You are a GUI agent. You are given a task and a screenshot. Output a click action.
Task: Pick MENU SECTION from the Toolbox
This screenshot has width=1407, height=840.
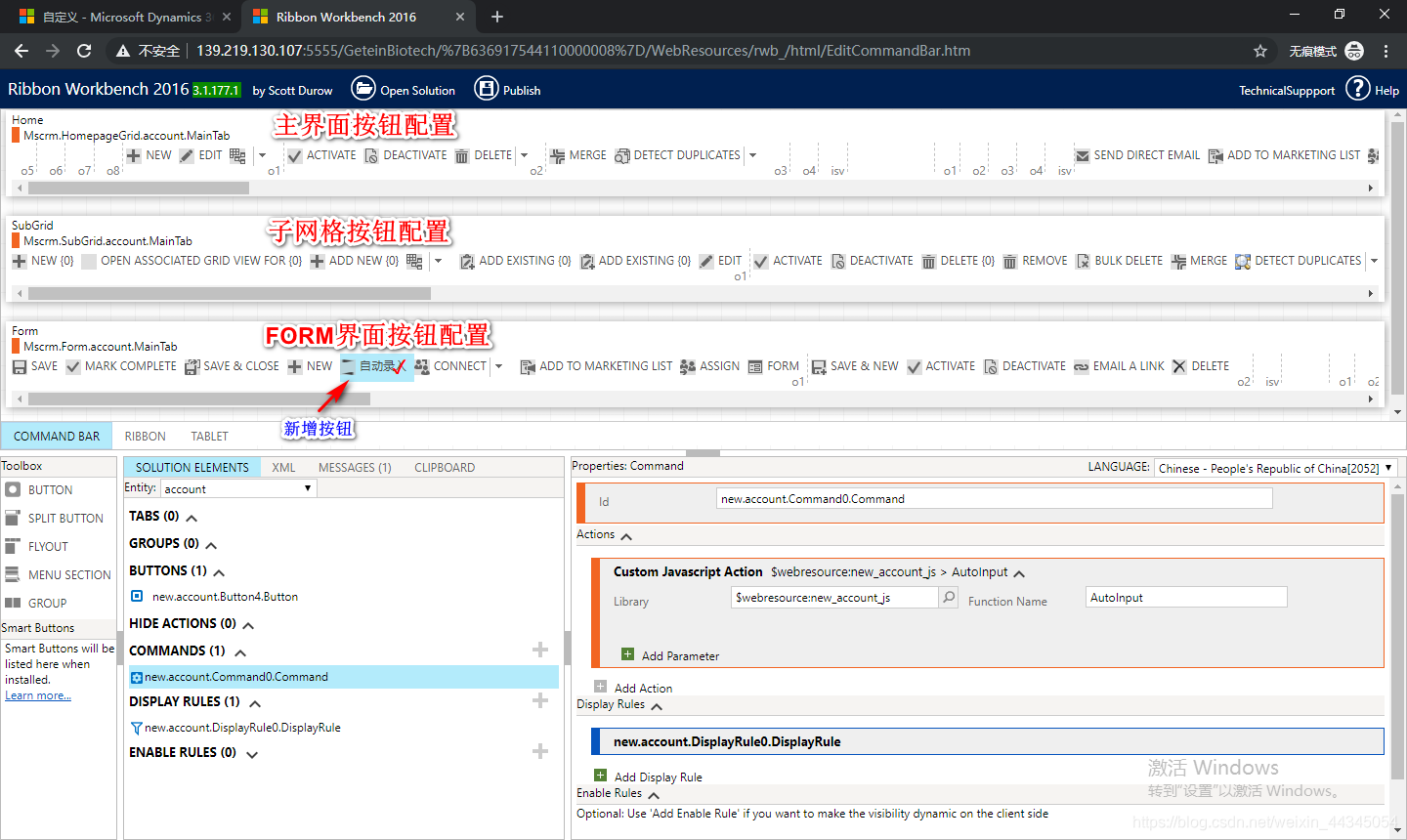(58, 575)
